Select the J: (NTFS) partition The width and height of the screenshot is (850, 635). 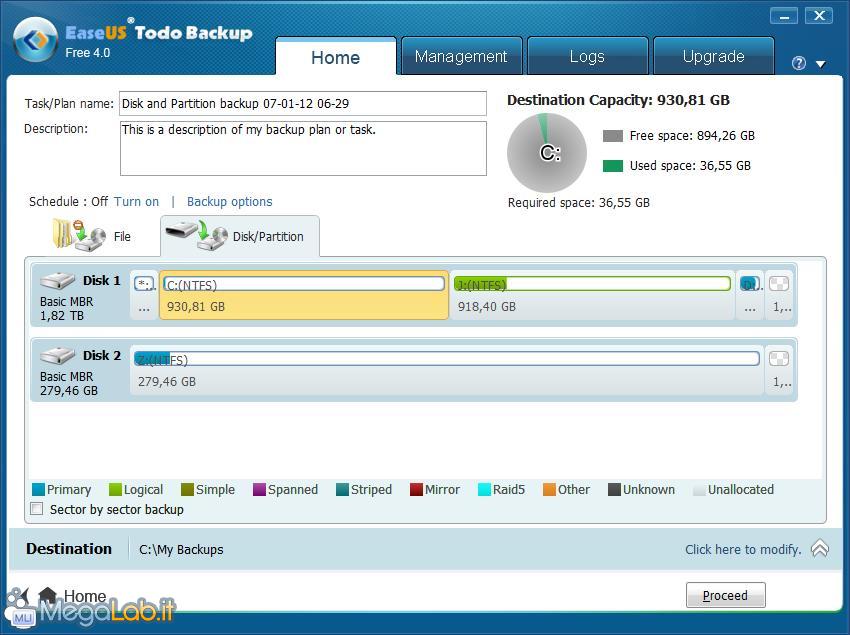click(x=592, y=294)
